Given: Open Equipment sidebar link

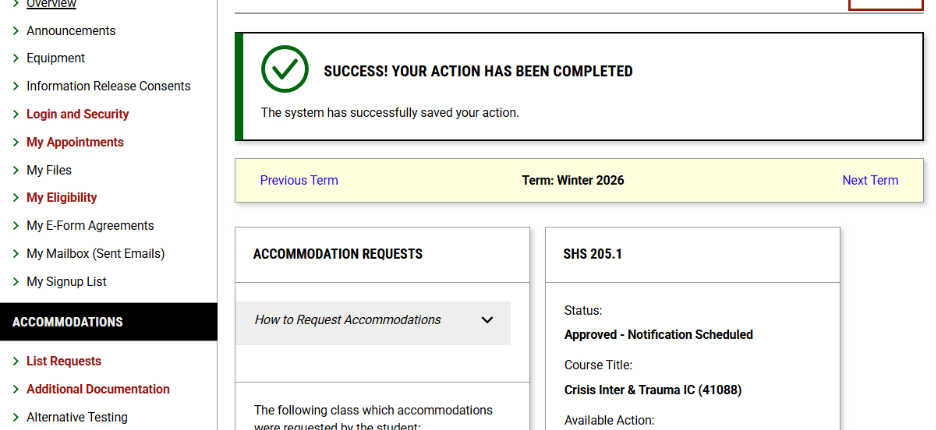Looking at the screenshot, I should pyautogui.click(x=56, y=58).
